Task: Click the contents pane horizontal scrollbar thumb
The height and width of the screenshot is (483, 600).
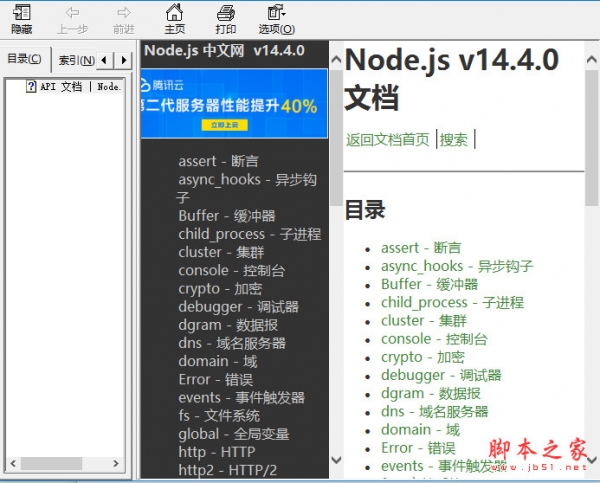Action: point(51,463)
